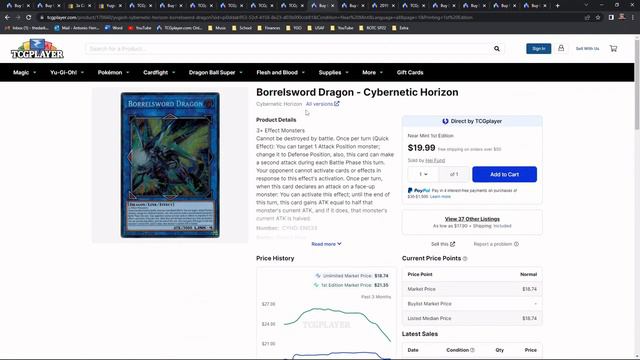The width and height of the screenshot is (640, 360).
Task: Click the $19.99 price text
Action: click(x=421, y=148)
